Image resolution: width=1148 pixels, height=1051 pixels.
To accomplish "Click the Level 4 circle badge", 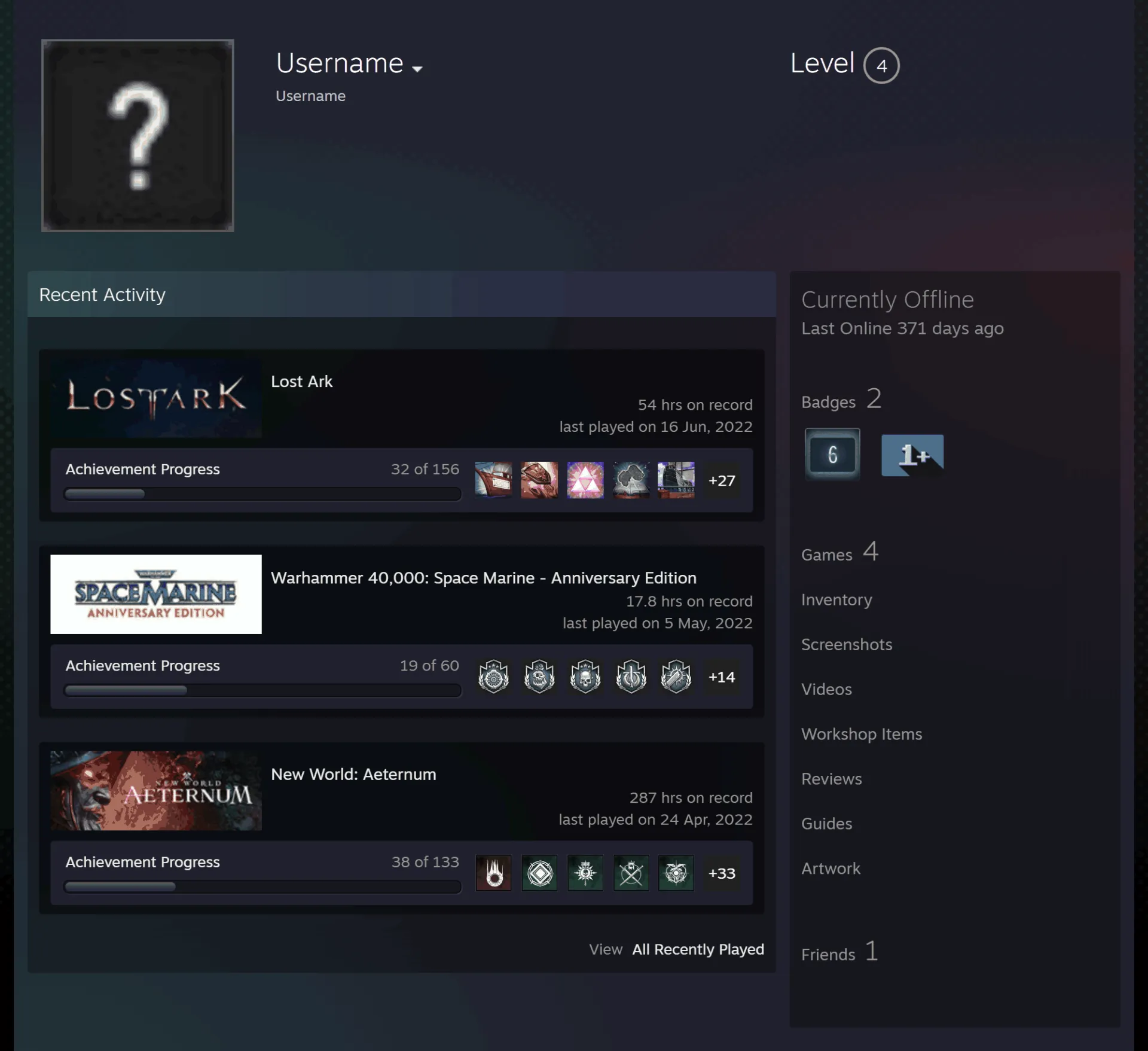I will 881,65.
